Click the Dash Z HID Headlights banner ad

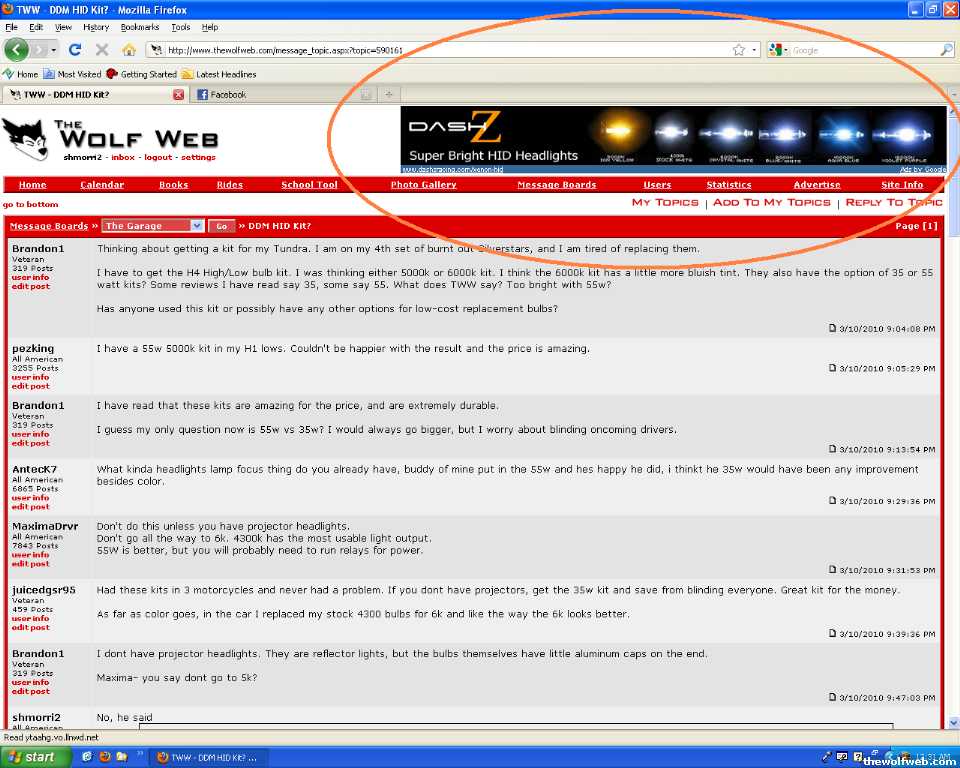click(673, 139)
